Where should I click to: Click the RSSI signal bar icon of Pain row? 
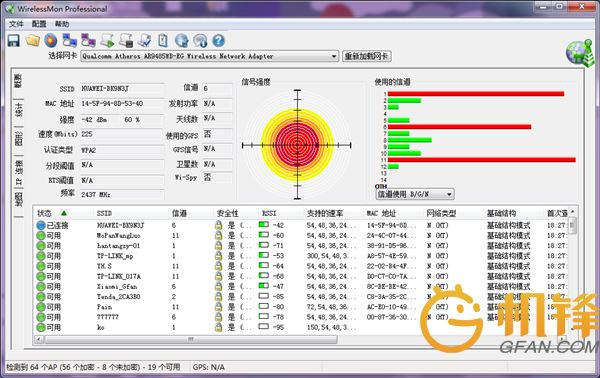coord(264,306)
